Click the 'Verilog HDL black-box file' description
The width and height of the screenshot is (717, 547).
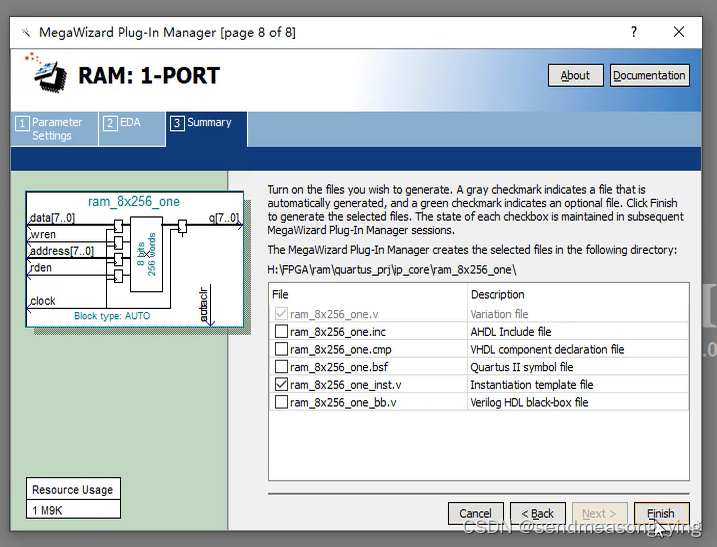530,402
